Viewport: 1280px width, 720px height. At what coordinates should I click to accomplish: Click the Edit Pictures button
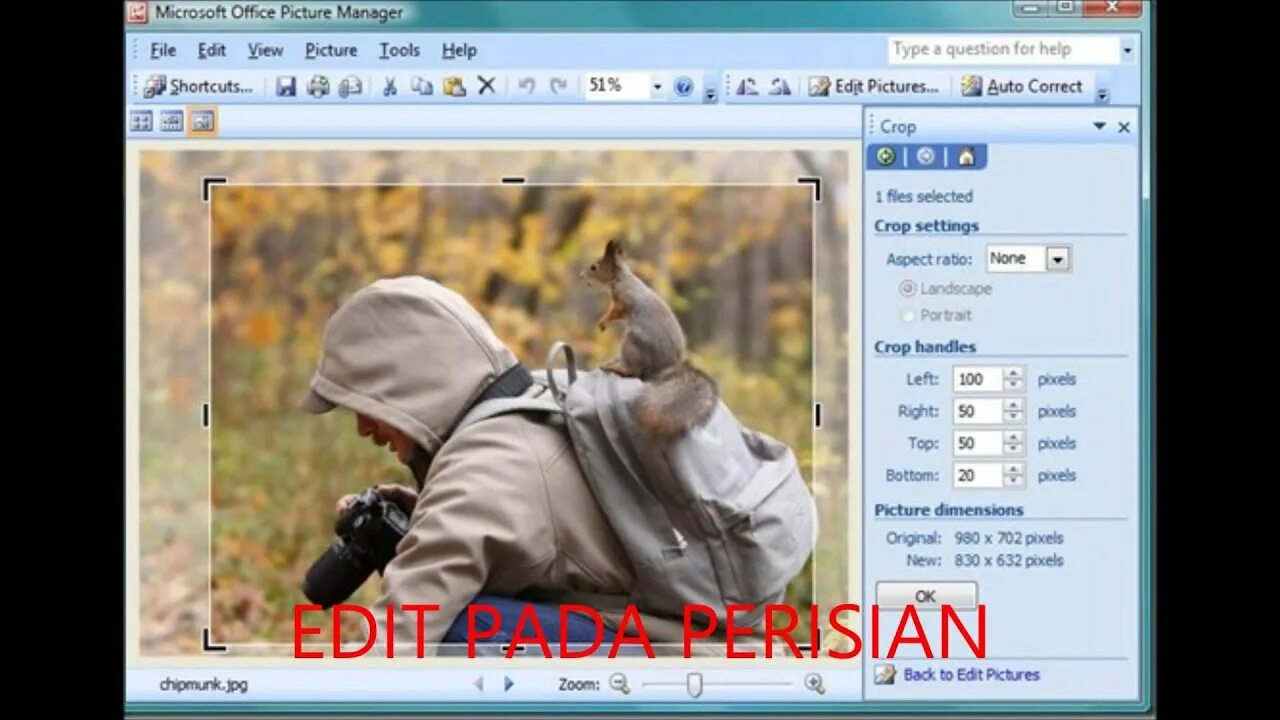[874, 86]
